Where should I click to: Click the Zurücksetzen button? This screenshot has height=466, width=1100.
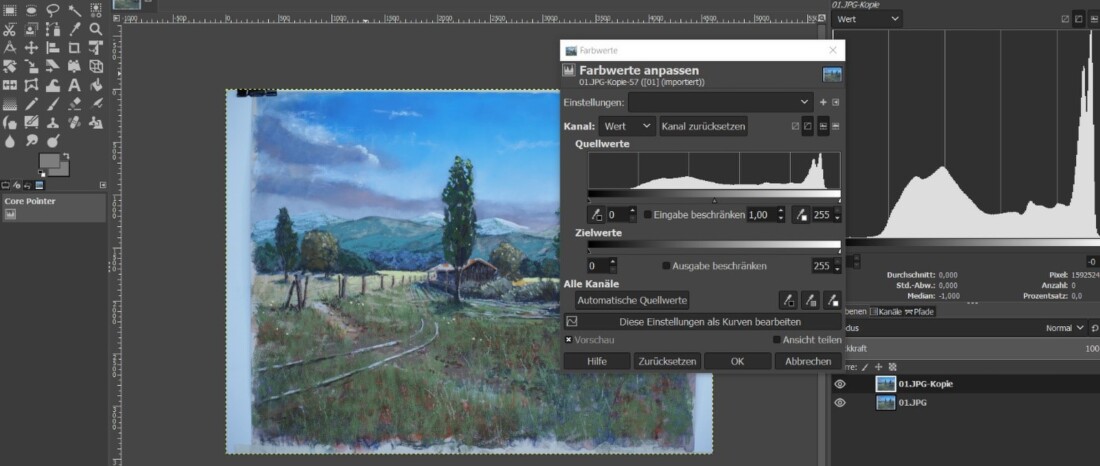(667, 361)
